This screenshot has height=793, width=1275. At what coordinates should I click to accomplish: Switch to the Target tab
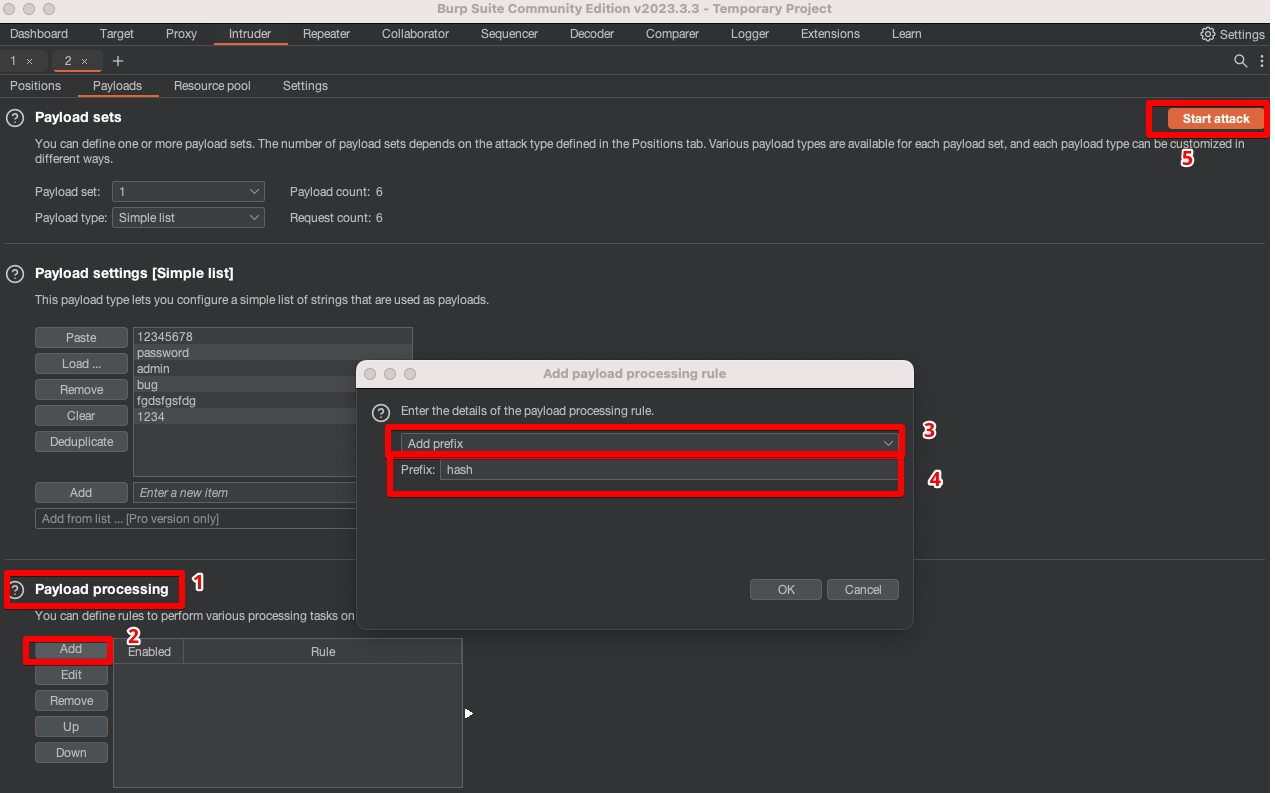tap(117, 34)
